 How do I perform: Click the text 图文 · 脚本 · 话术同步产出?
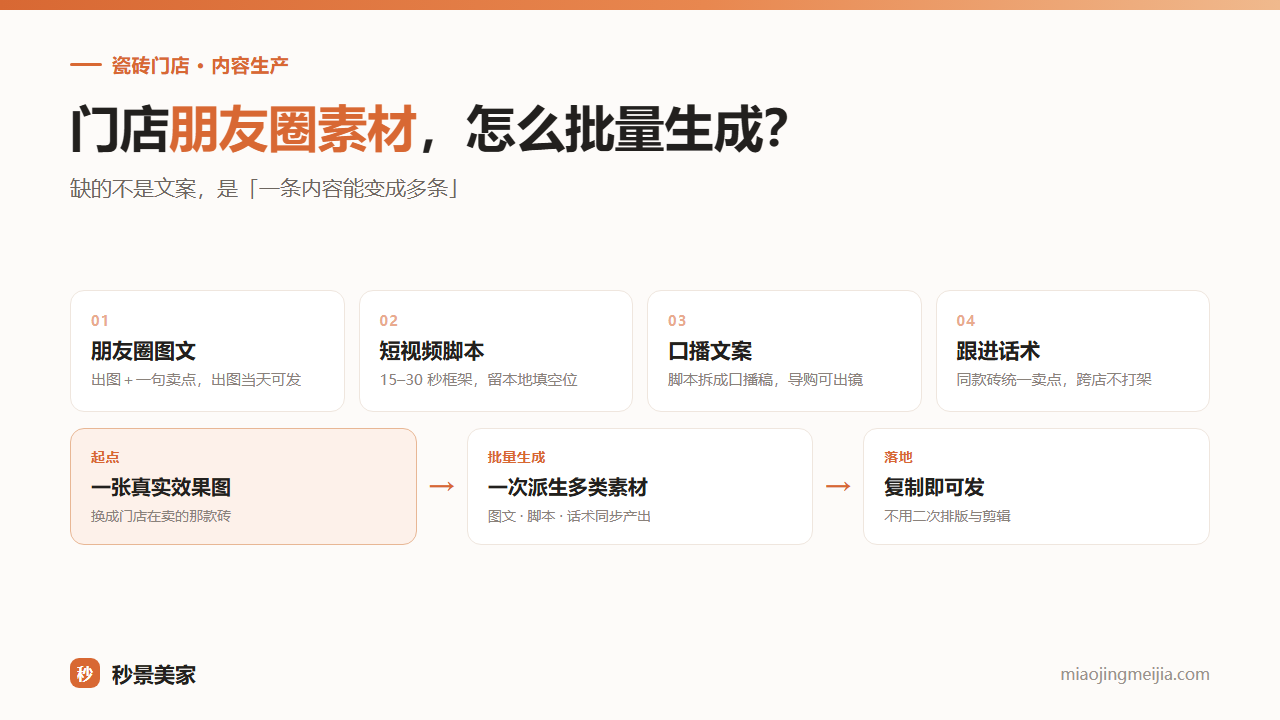569,516
